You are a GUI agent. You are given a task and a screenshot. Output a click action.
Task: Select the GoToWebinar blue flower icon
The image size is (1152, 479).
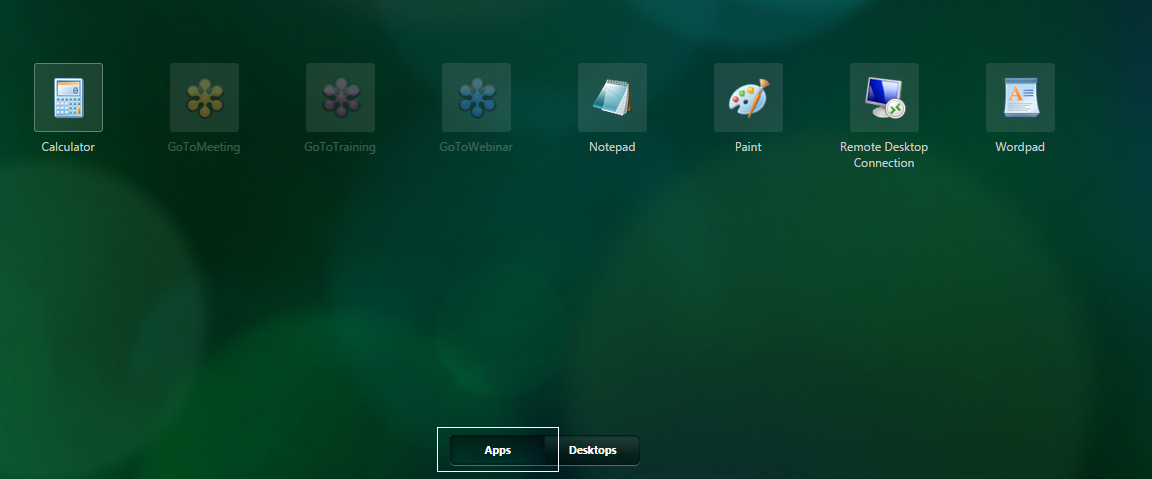coord(476,98)
